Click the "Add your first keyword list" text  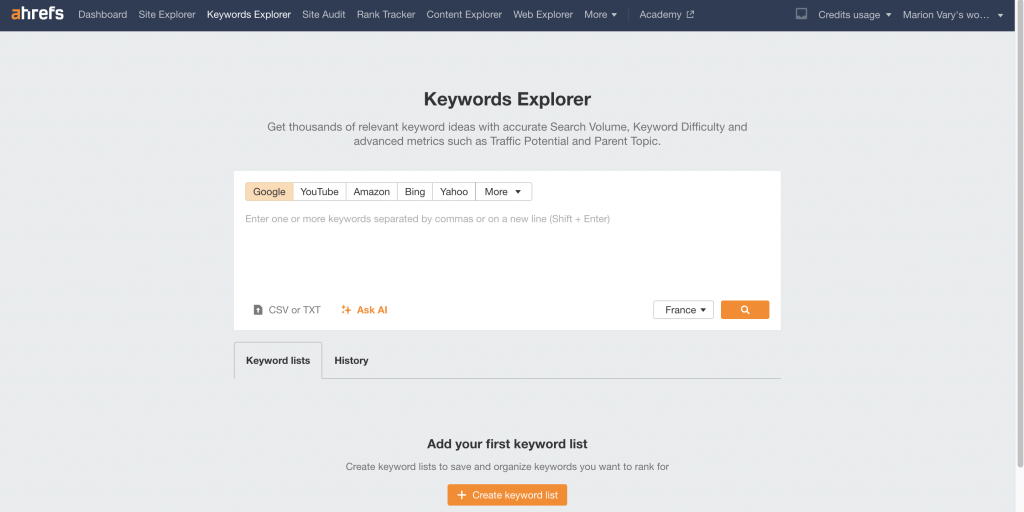click(x=507, y=444)
